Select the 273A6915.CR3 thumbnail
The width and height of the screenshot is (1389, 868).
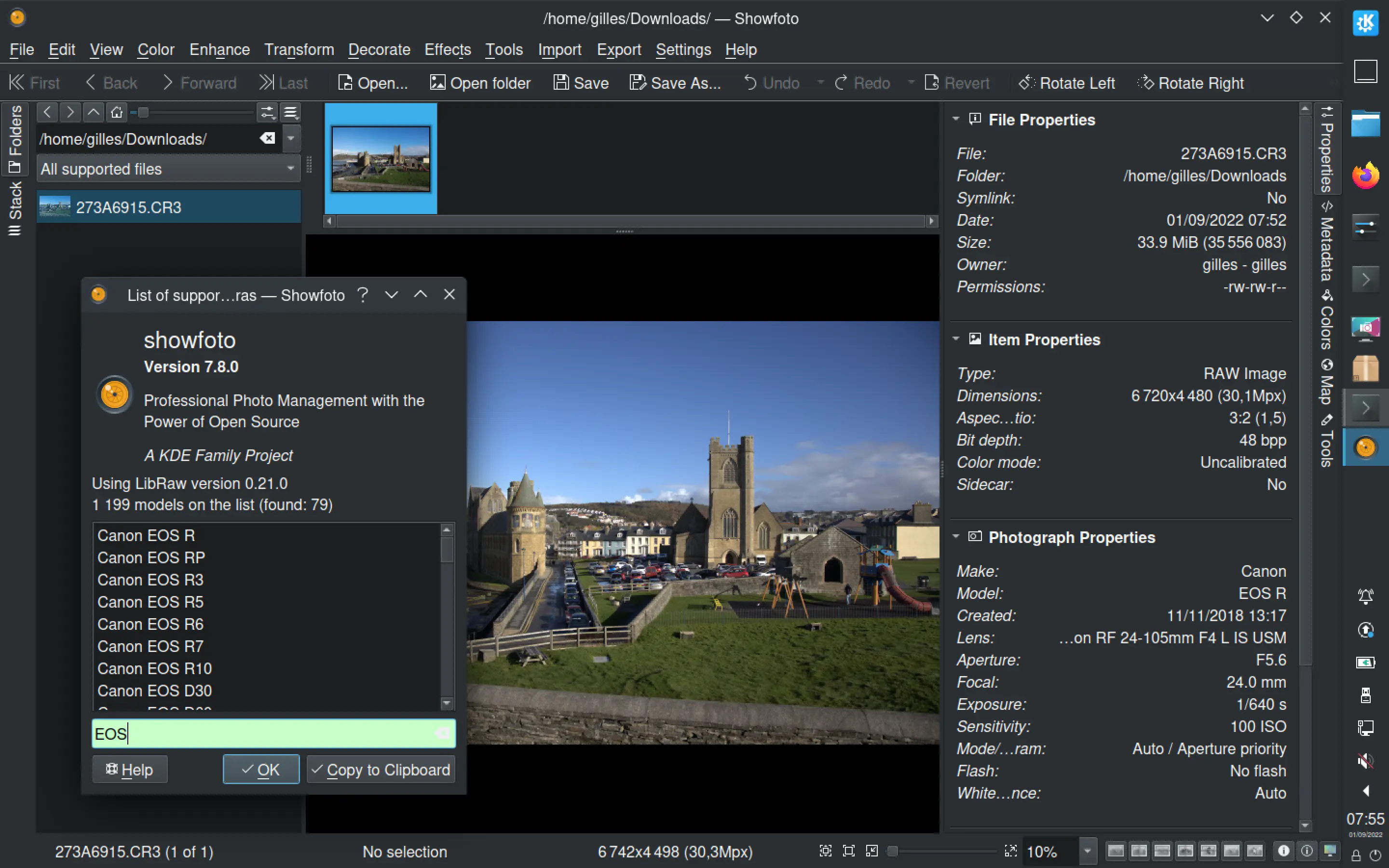point(381,159)
